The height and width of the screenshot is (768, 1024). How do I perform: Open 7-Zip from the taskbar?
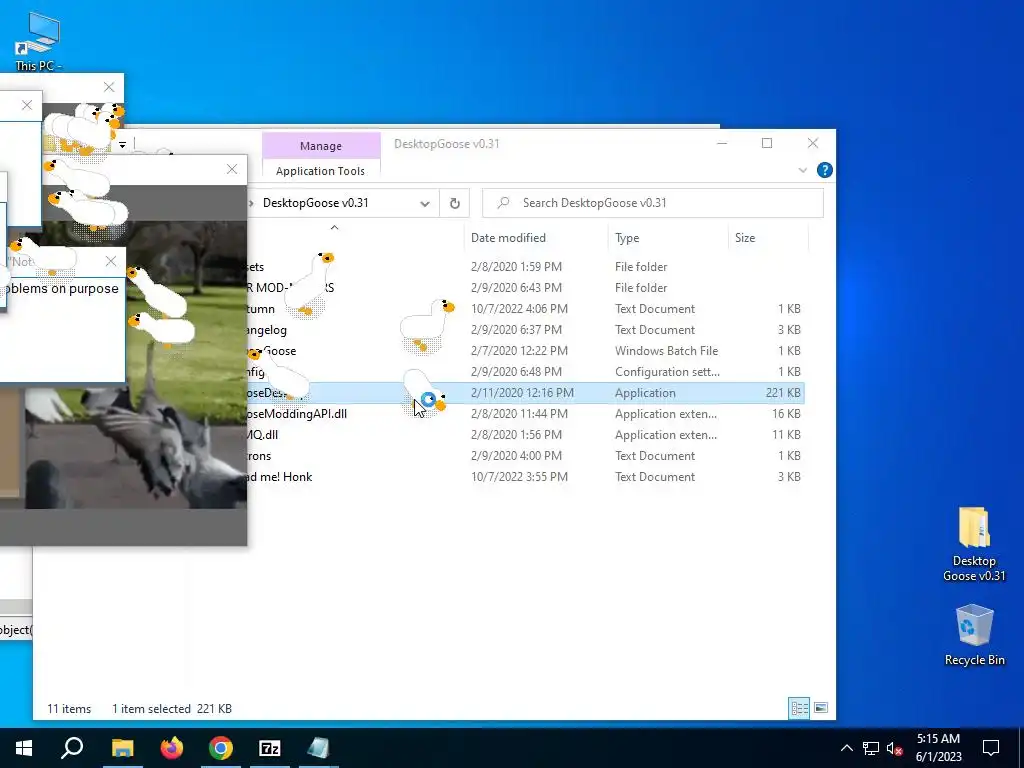[270, 748]
